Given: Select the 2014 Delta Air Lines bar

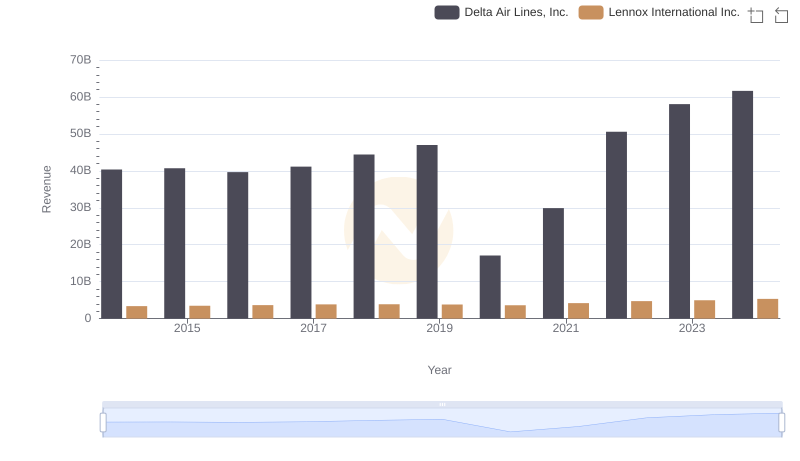Looking at the screenshot, I should click(112, 244).
